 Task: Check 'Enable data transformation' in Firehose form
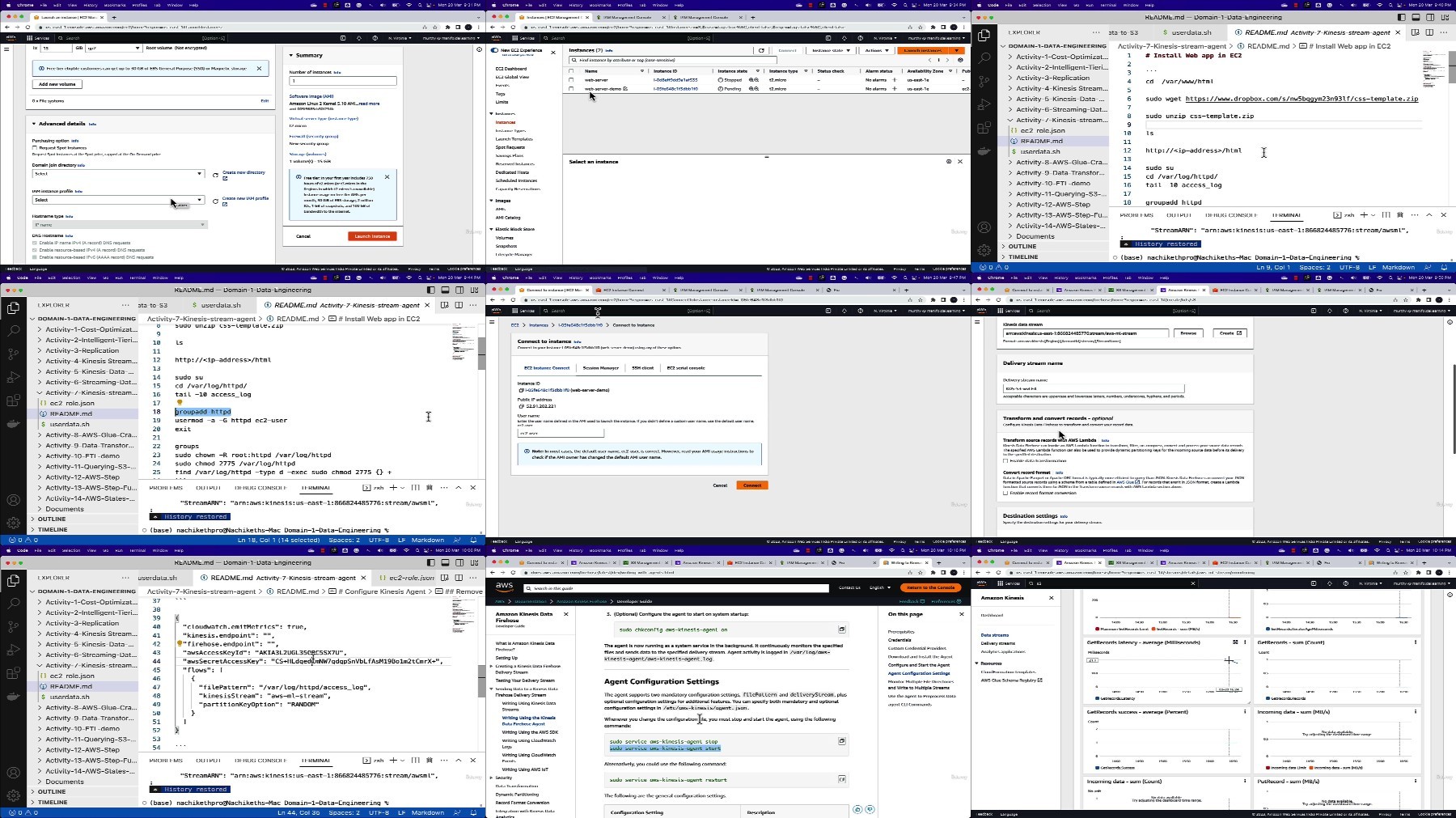click(x=1005, y=461)
